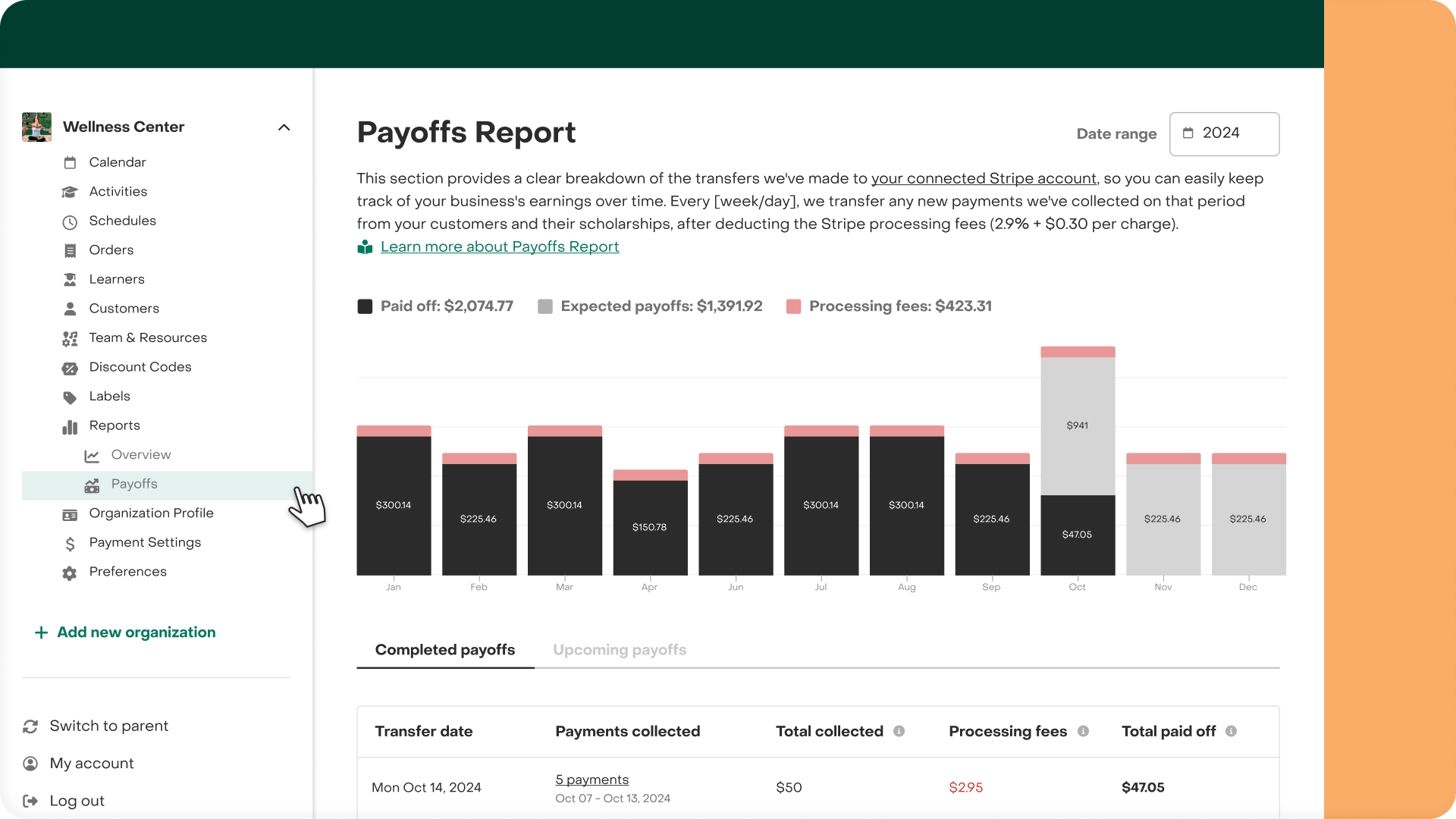Image resolution: width=1456 pixels, height=819 pixels.
Task: Click the Labels tag icon
Action: (70, 397)
